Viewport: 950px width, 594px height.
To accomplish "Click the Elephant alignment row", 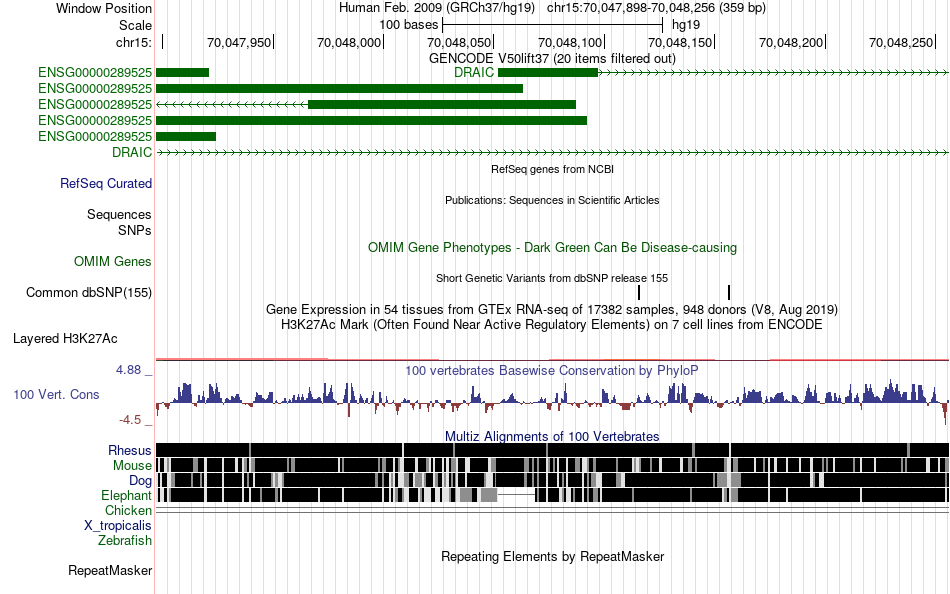I will [552, 495].
